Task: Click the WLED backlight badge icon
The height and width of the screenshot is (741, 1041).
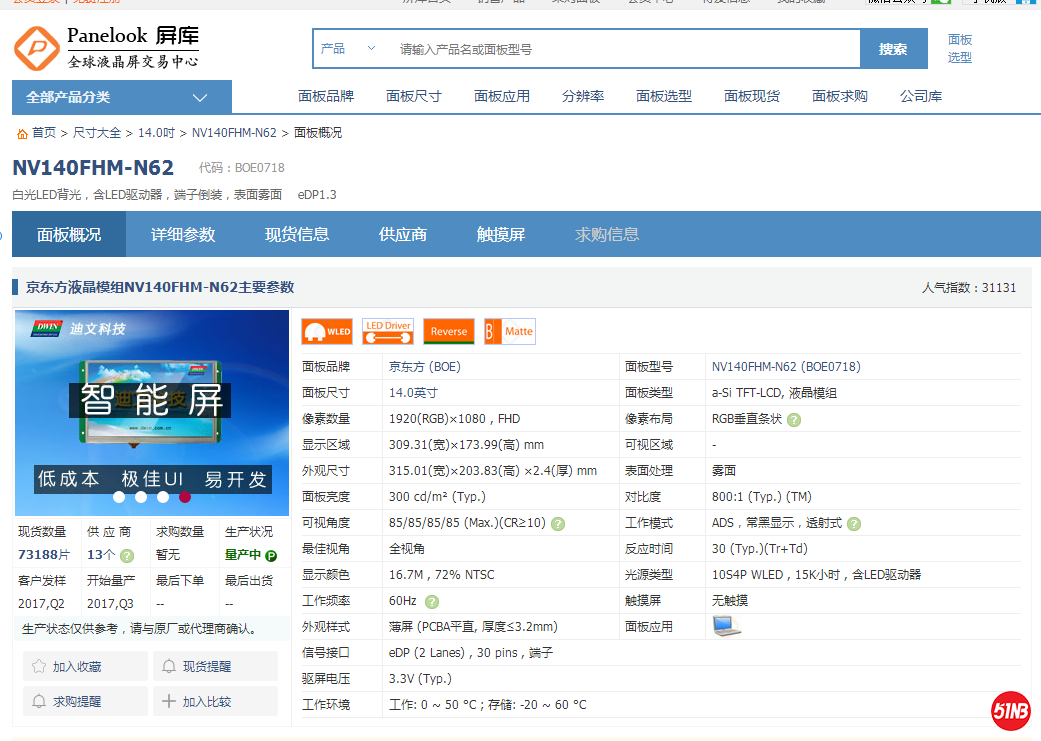Action: coord(326,330)
